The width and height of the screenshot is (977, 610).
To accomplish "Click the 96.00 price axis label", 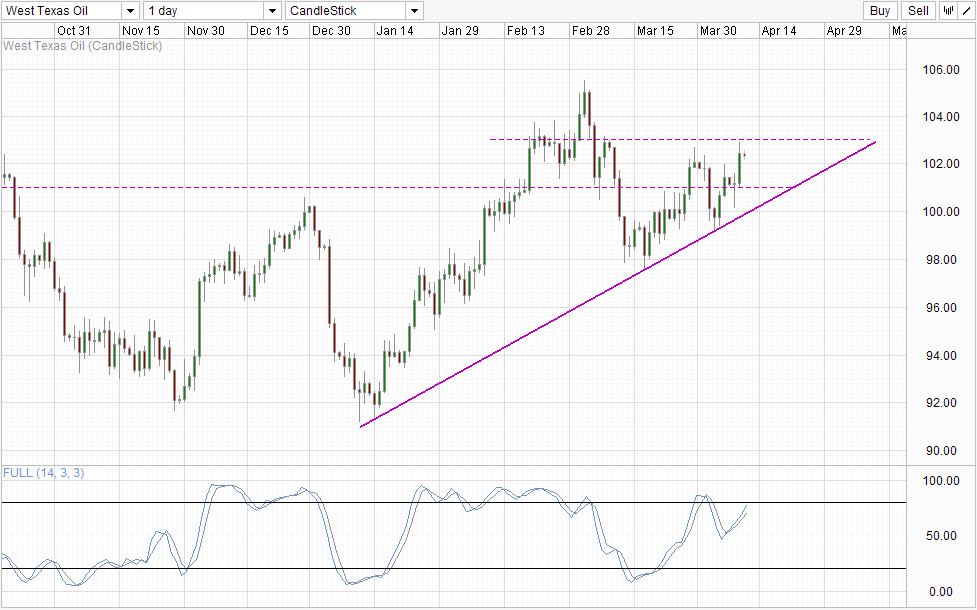I will click(943, 308).
